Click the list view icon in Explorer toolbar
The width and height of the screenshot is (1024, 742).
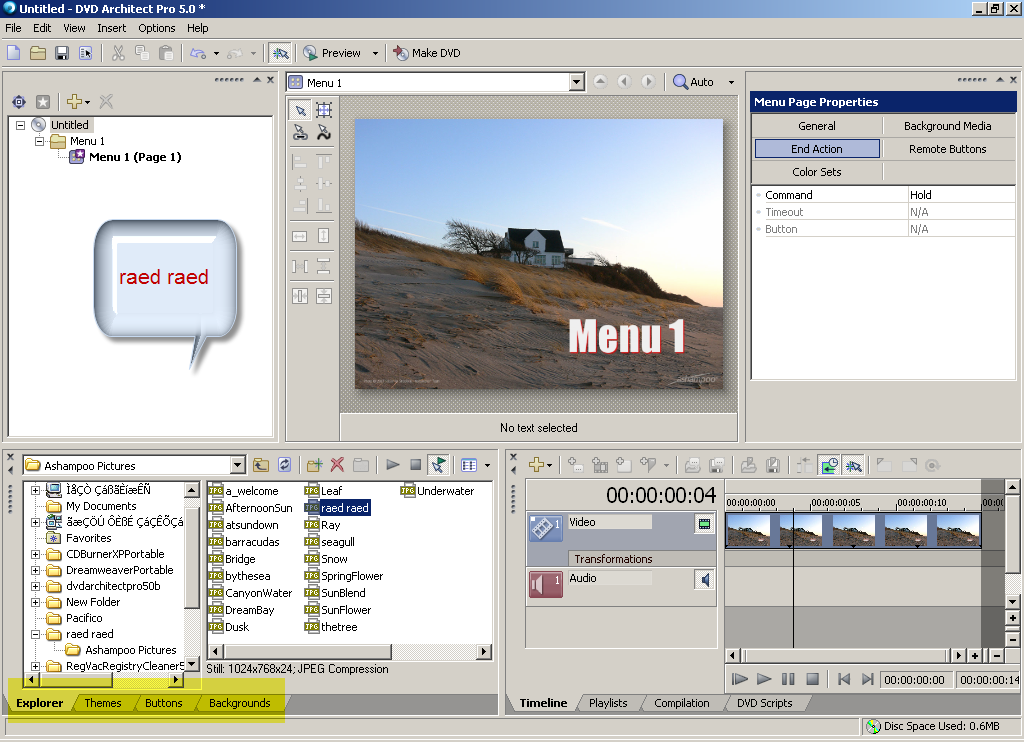469,465
